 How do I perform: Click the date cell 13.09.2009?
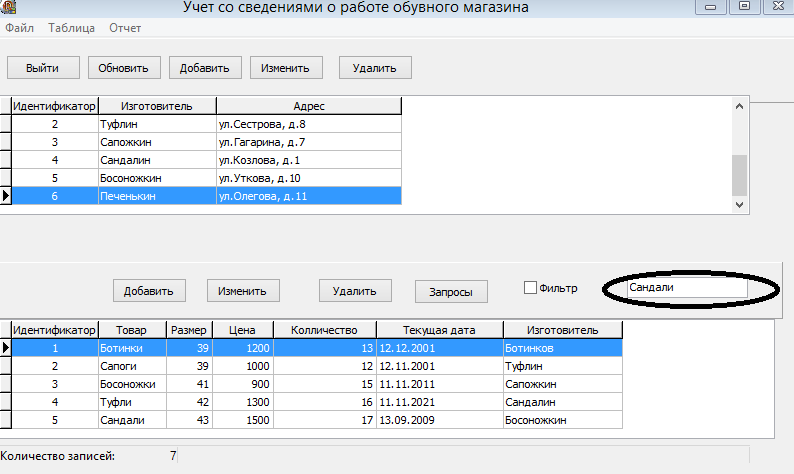coord(440,420)
